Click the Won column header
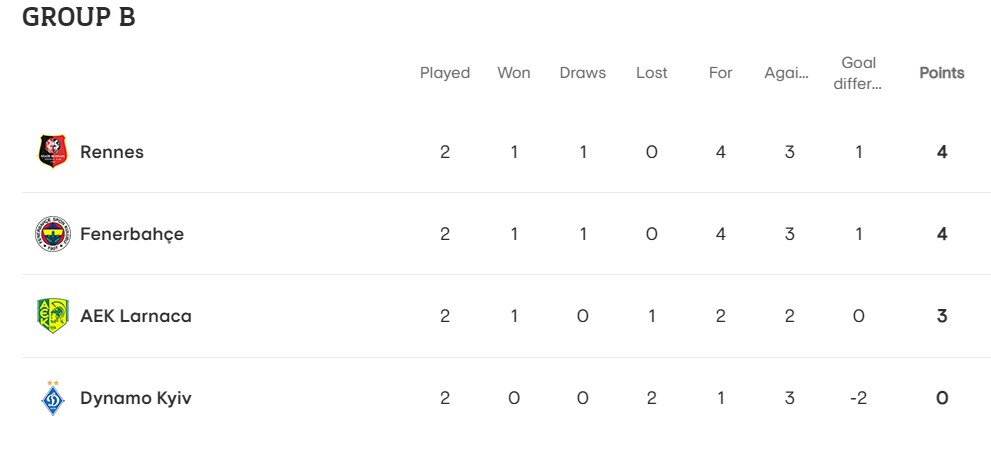The height and width of the screenshot is (452, 991). tap(514, 73)
